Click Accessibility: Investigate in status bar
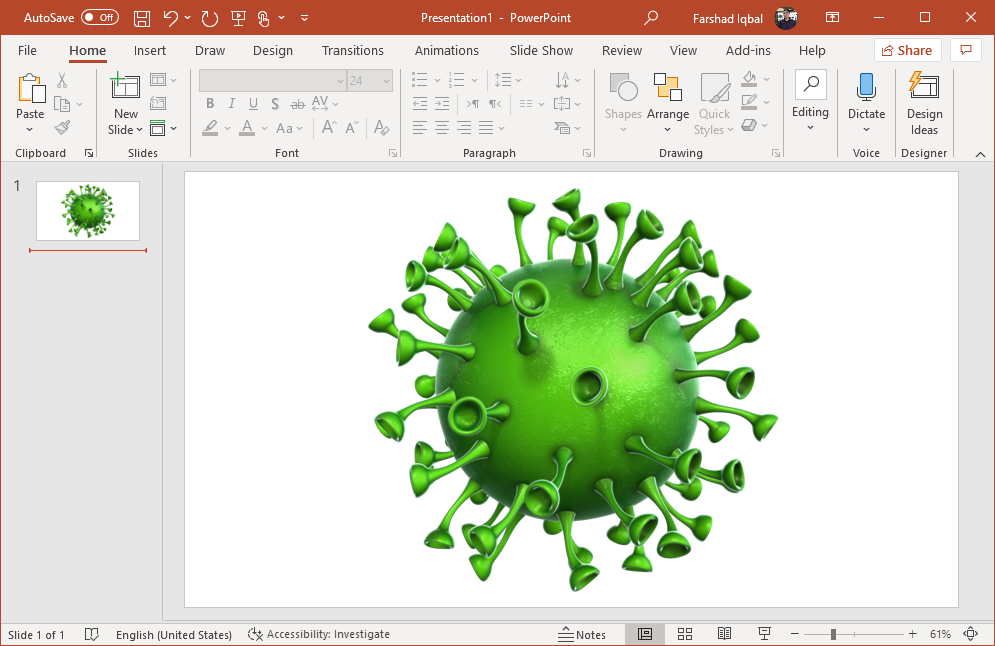This screenshot has width=995, height=646. (319, 634)
